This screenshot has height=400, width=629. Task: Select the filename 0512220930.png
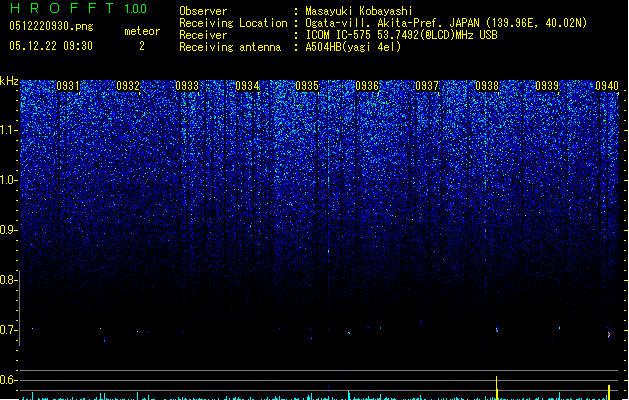pos(51,26)
